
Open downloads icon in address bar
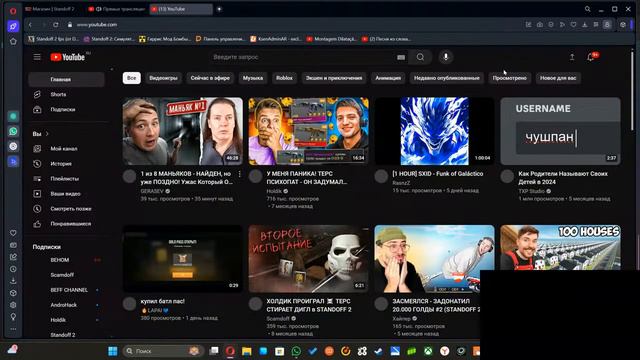tap(584, 25)
